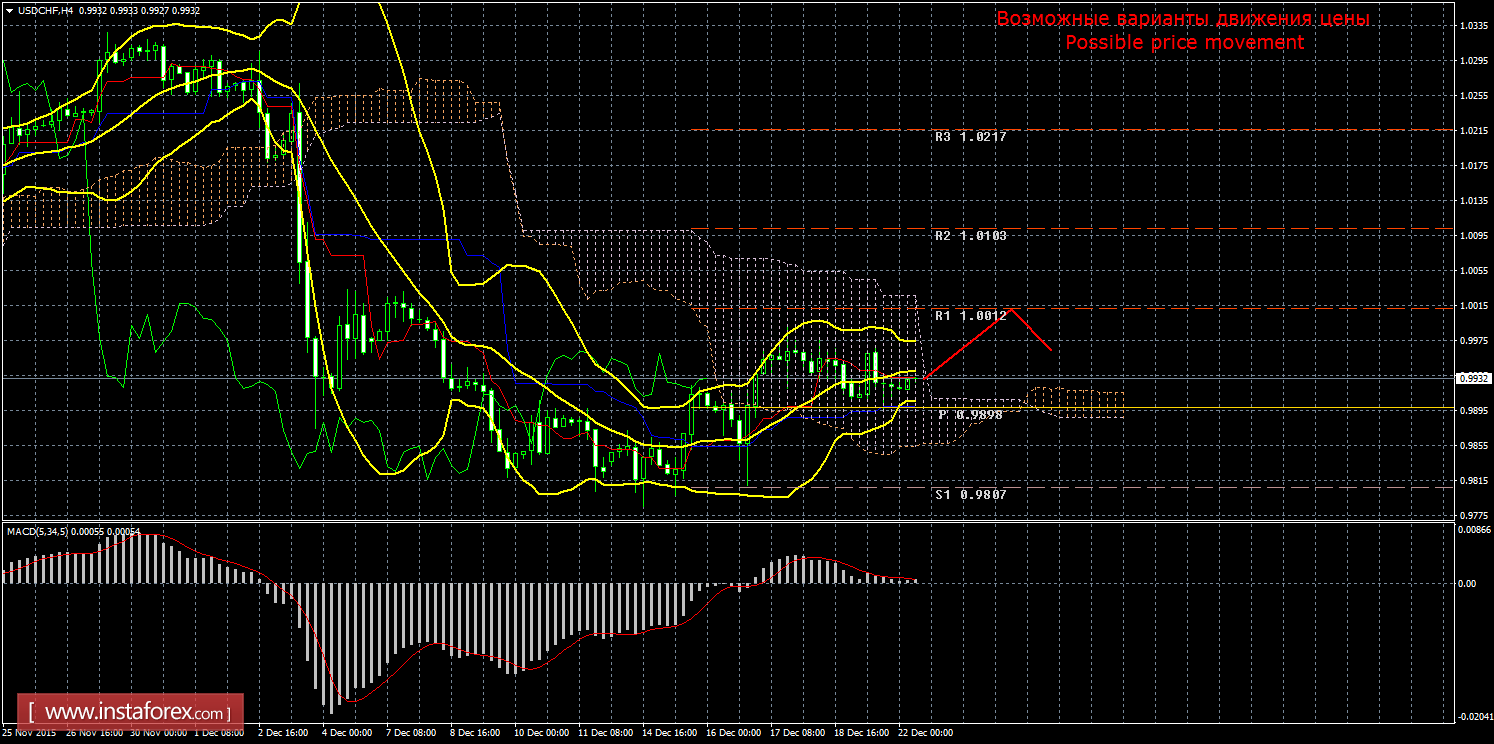
Task: Click the 22 Dec 00:00 time axis label
Action: [925, 733]
